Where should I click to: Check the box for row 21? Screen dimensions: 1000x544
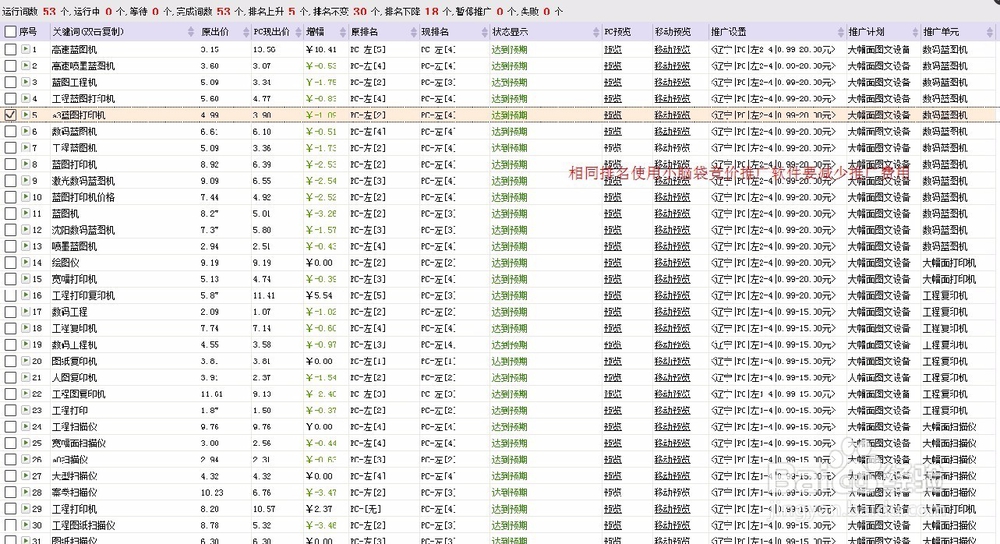pos(10,378)
